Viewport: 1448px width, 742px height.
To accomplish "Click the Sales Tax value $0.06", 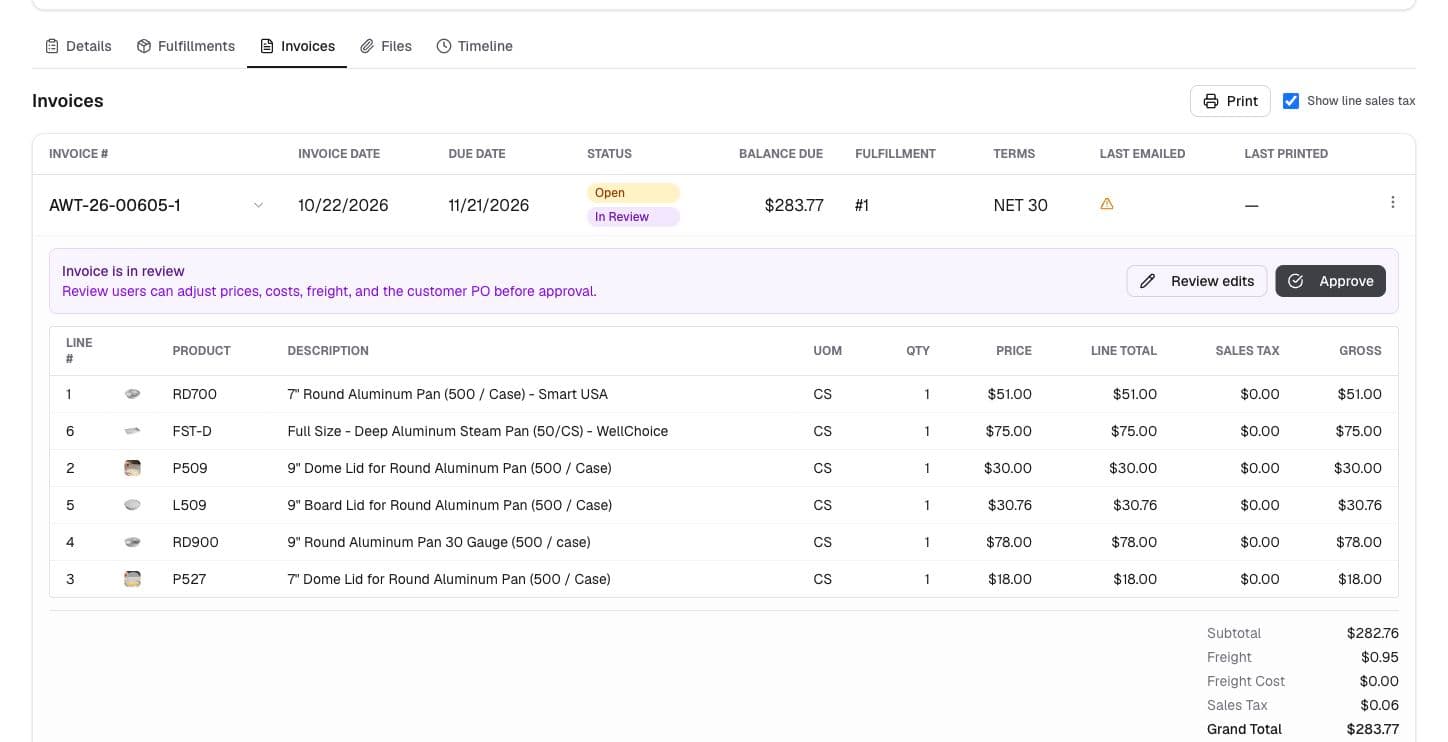I will point(1380,705).
